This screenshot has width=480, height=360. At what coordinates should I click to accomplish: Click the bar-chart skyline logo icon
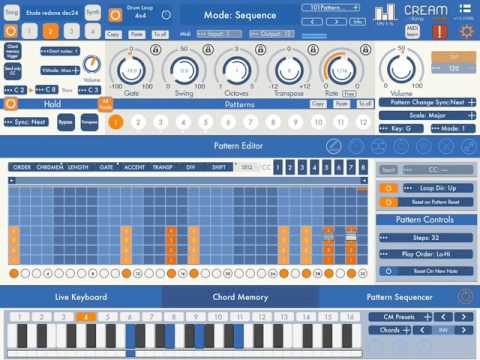(385, 13)
